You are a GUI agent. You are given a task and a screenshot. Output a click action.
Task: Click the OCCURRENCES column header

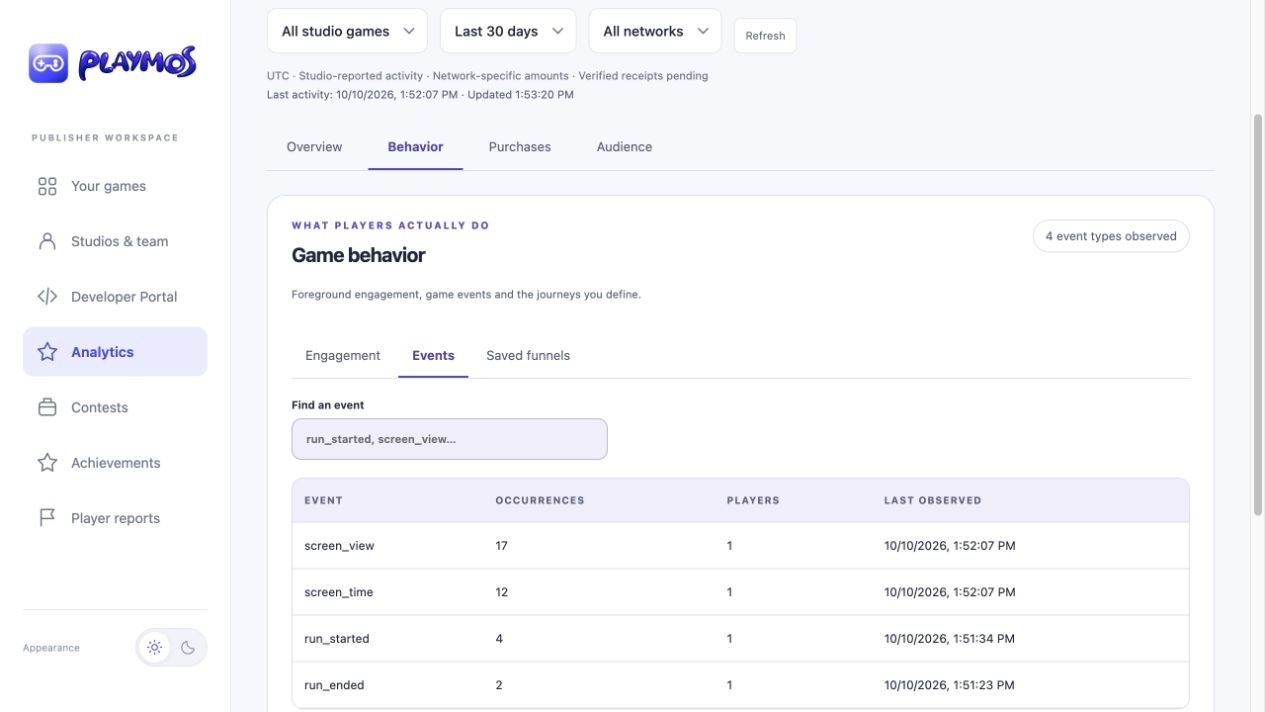tap(540, 500)
